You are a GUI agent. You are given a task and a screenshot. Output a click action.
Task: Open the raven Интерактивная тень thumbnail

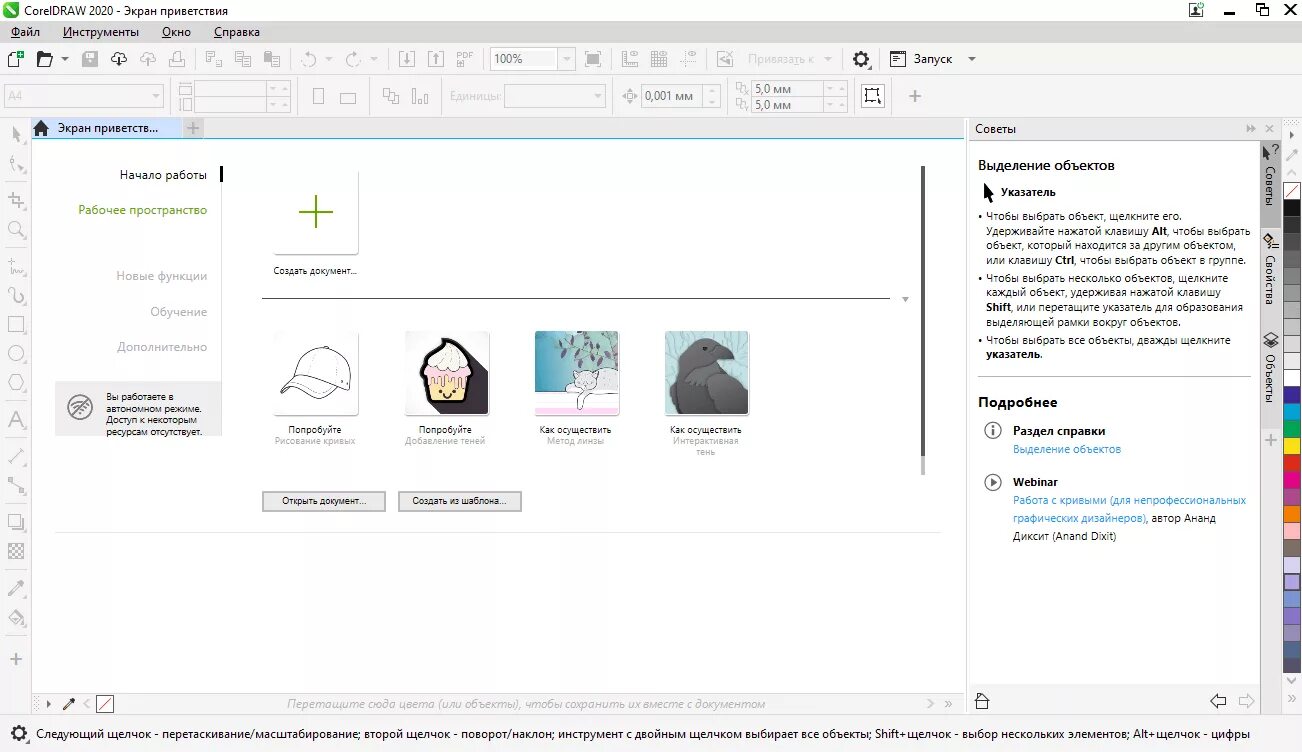(x=706, y=373)
